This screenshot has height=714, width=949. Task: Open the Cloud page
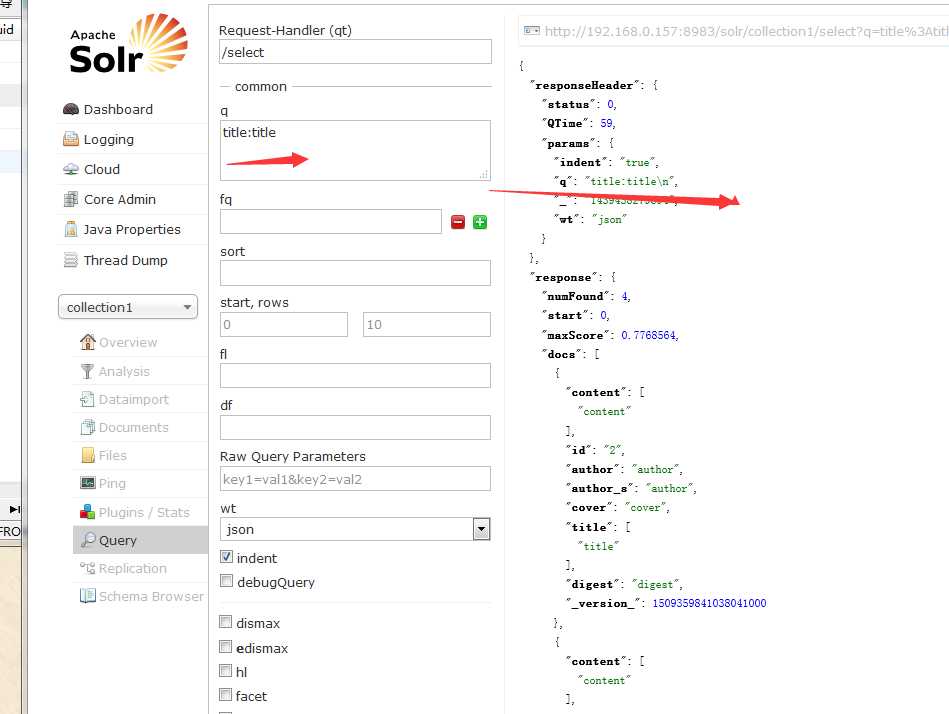tap(102, 169)
